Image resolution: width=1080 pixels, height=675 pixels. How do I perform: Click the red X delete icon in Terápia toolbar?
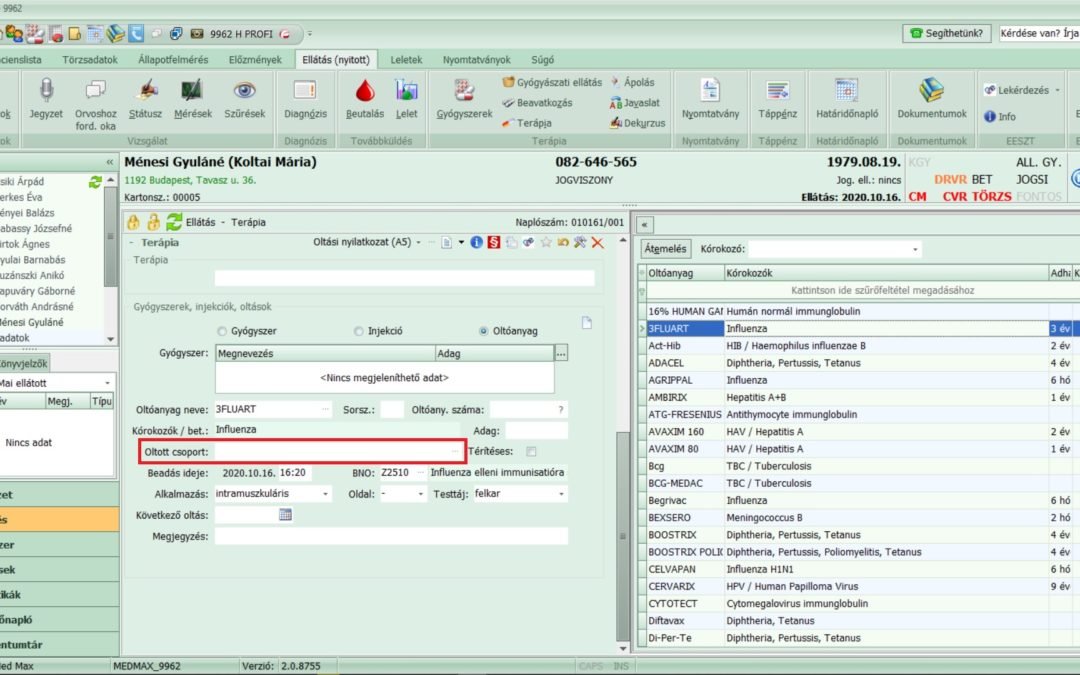(x=598, y=242)
